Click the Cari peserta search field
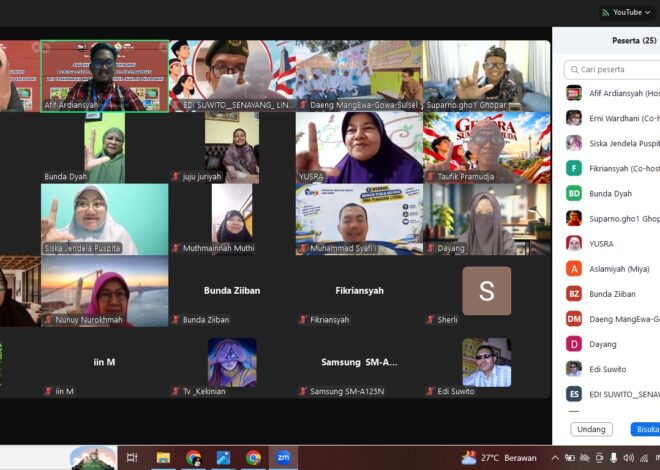The height and width of the screenshot is (470, 660). pos(612,69)
